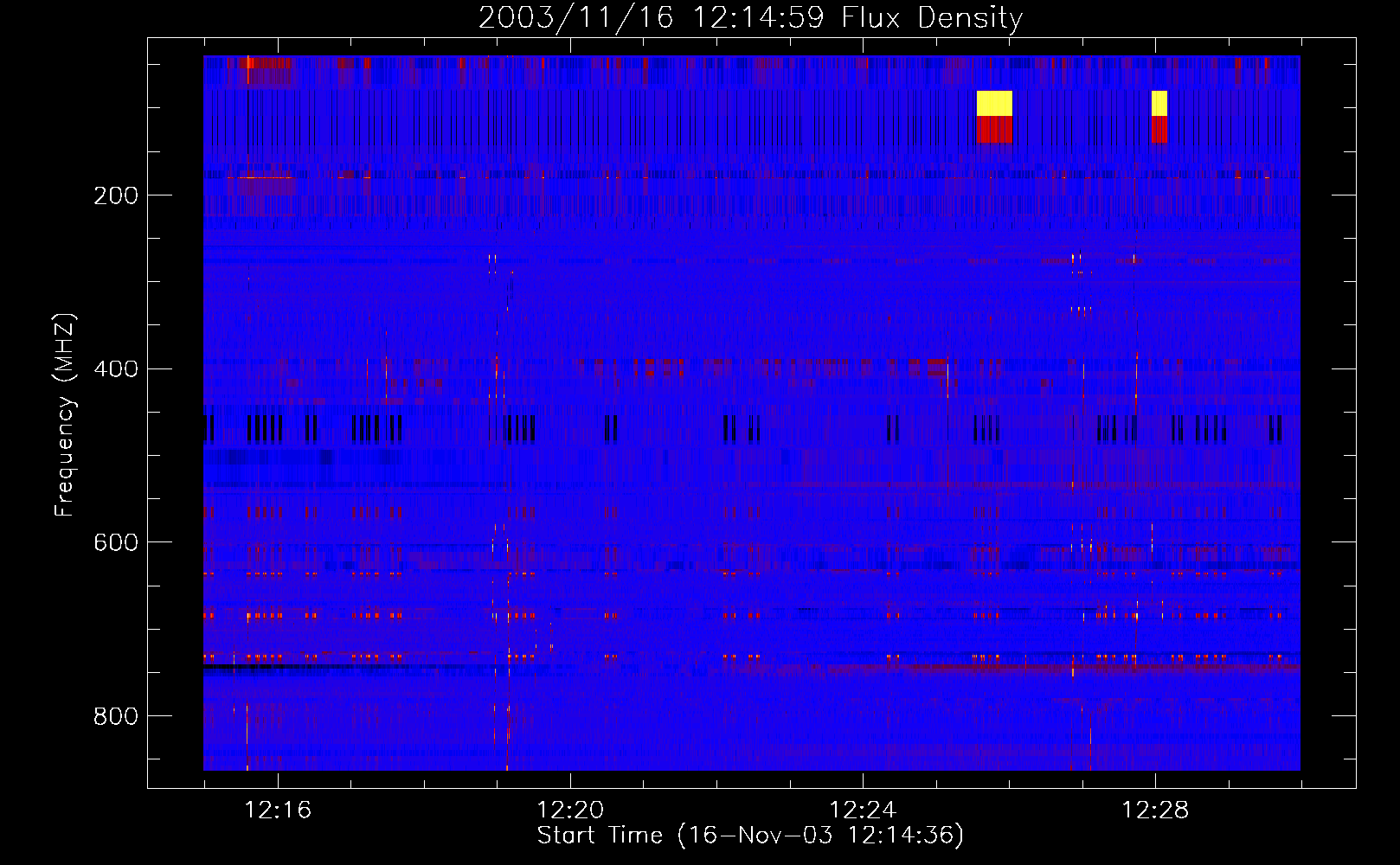This screenshot has height=865, width=1400.
Task: Click the 12:24 time tick label
Action: (863, 810)
